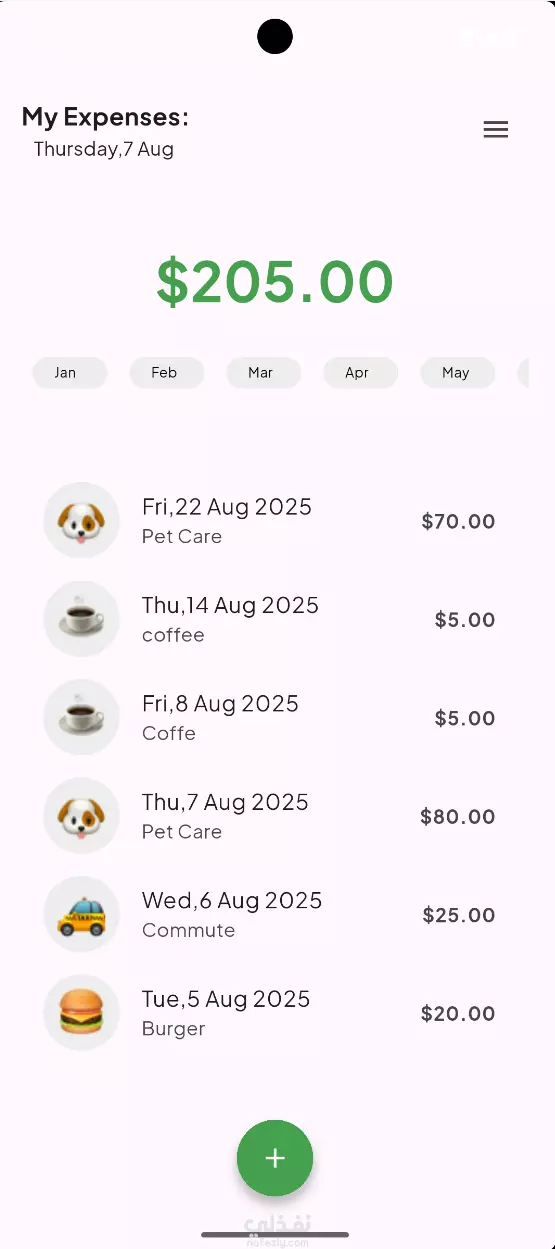Open the hamburger menu icon
The width and height of the screenshot is (555, 1249).
click(496, 130)
